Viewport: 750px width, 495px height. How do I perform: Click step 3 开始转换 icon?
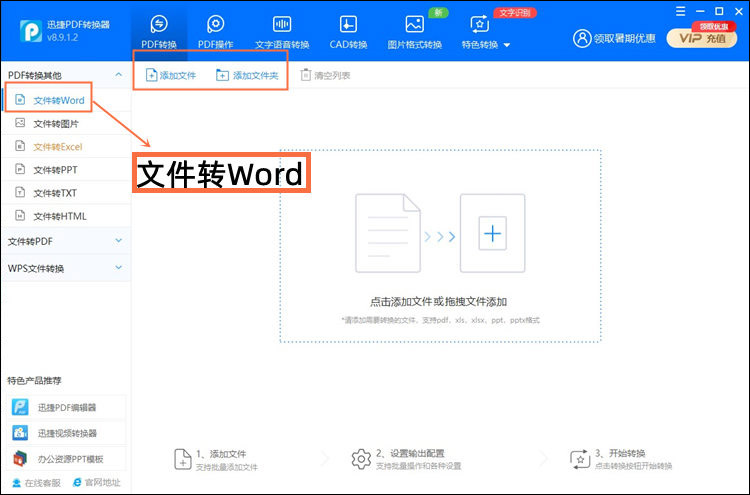click(580, 459)
